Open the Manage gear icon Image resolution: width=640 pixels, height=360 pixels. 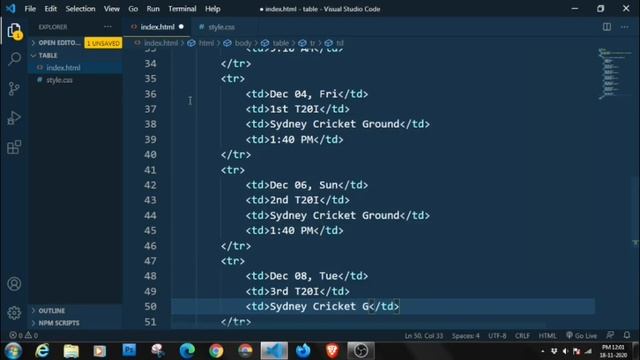point(14,313)
